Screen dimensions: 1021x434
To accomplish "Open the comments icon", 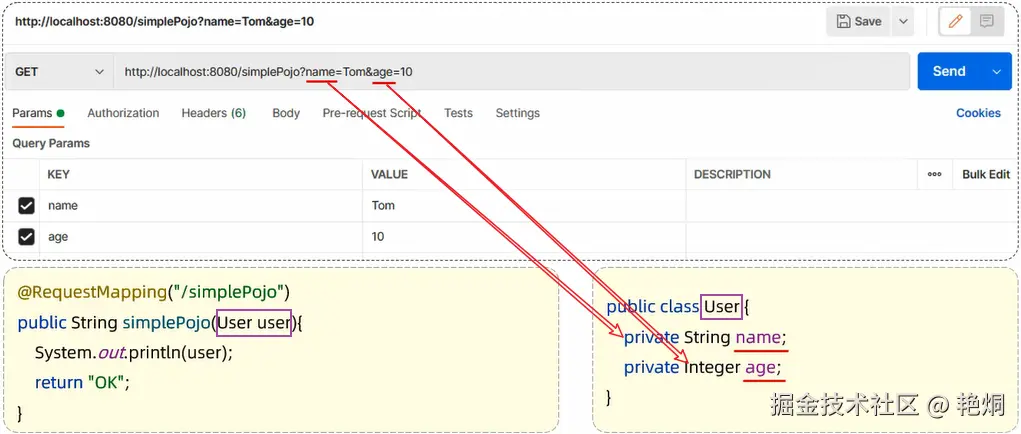I will 986,21.
